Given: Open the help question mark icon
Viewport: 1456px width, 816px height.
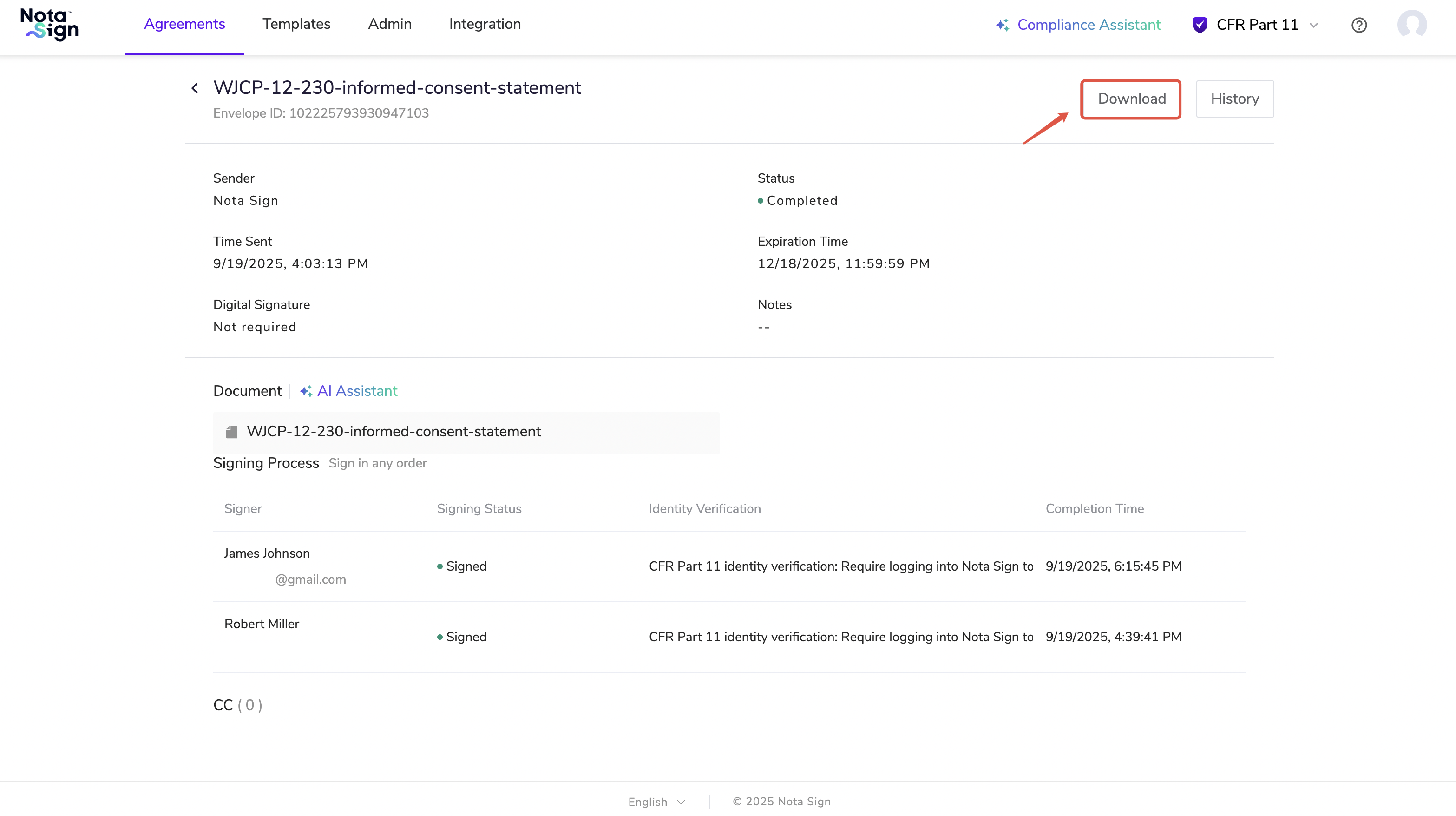Looking at the screenshot, I should point(1359,25).
